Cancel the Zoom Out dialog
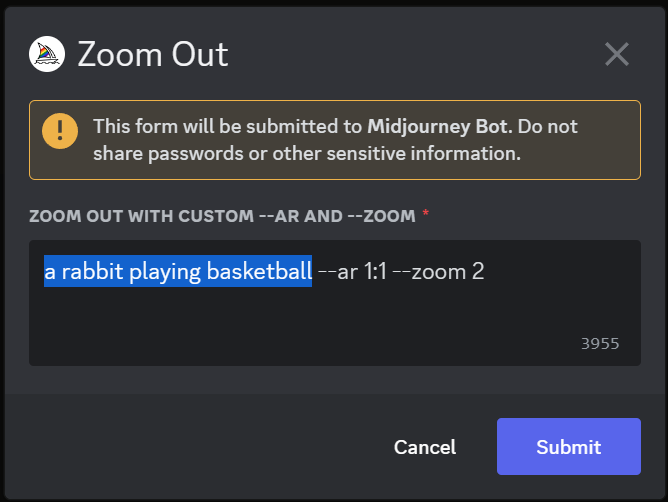This screenshot has height=502, width=668. 425,447
